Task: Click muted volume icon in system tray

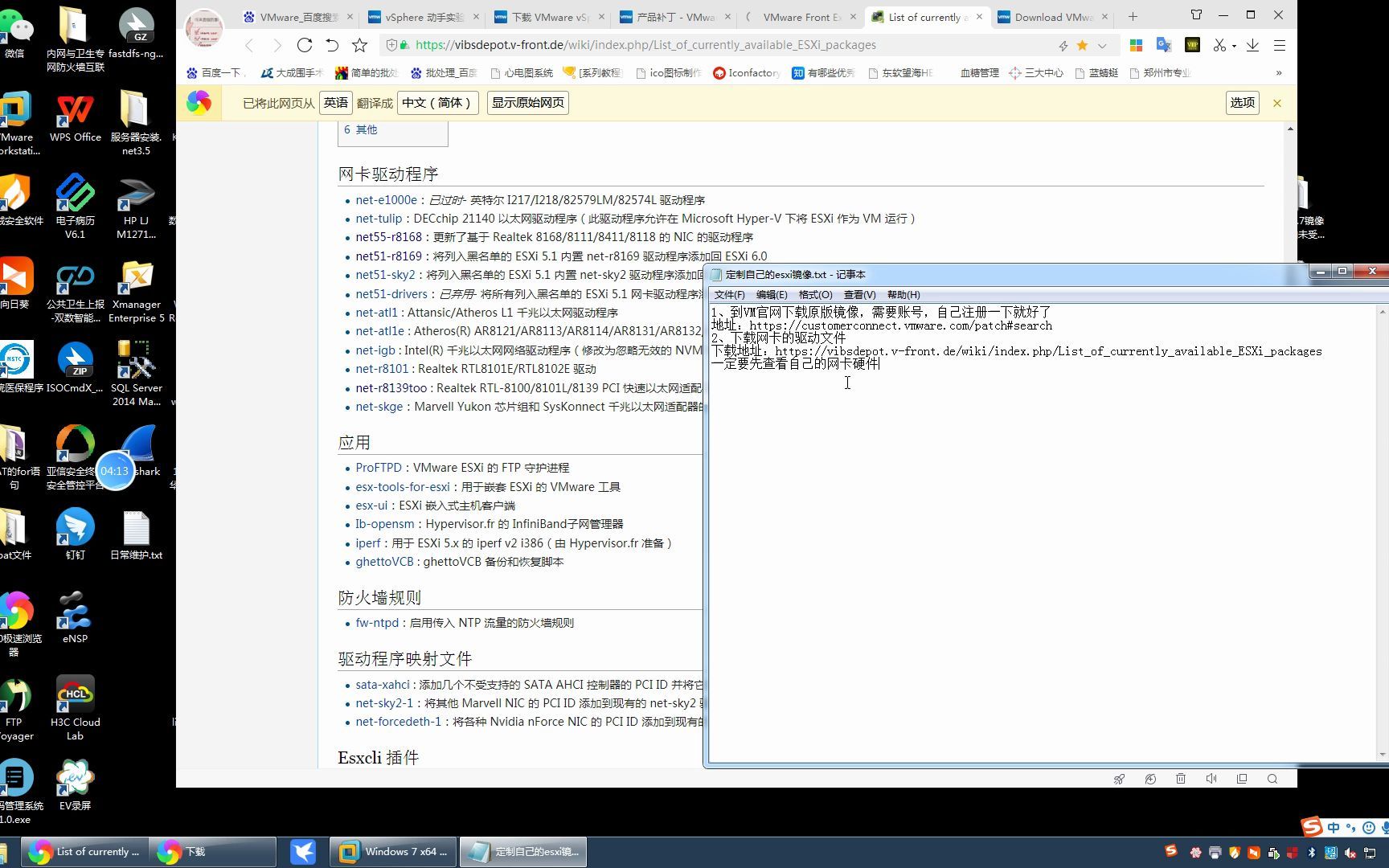Action: 1350,852
